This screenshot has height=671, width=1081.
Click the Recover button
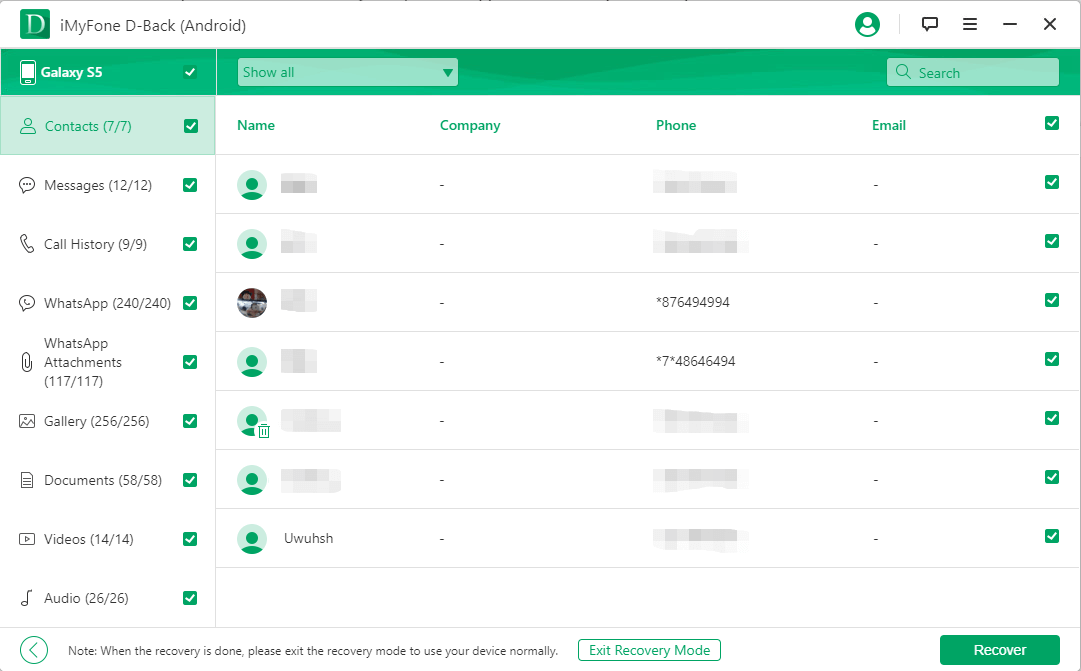coord(1000,650)
